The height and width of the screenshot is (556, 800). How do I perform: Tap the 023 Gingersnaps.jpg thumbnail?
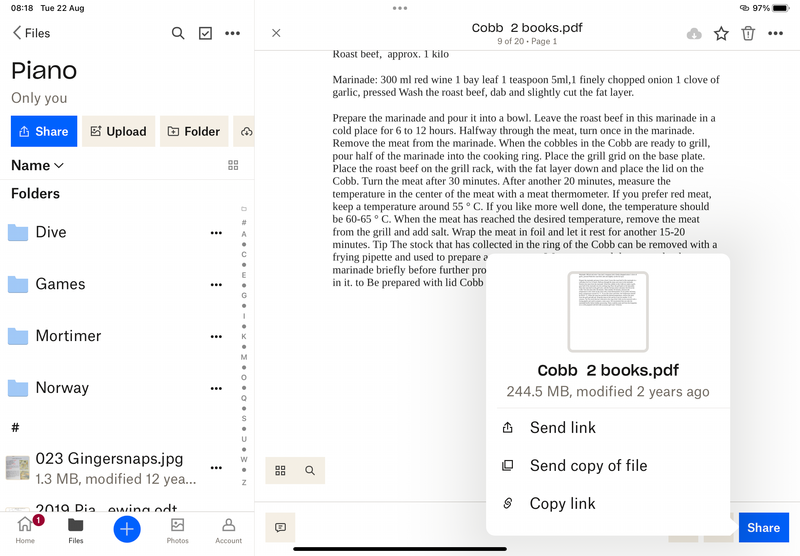point(17,468)
